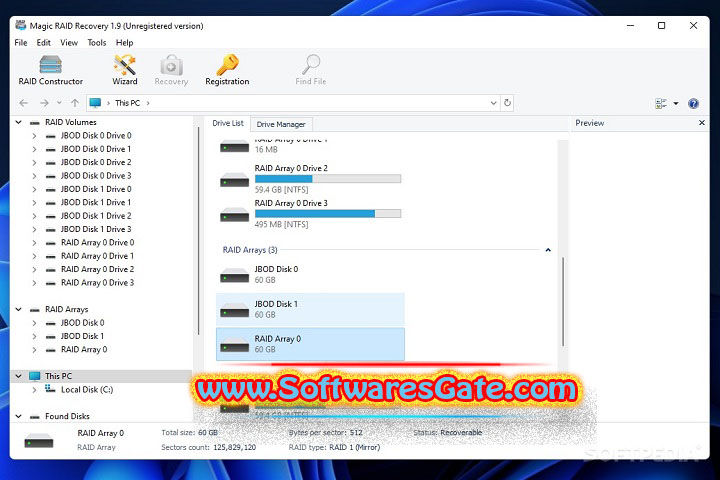
Task: Expand RAID Array 0 Drive 3 tree node
Action: click(x=34, y=283)
